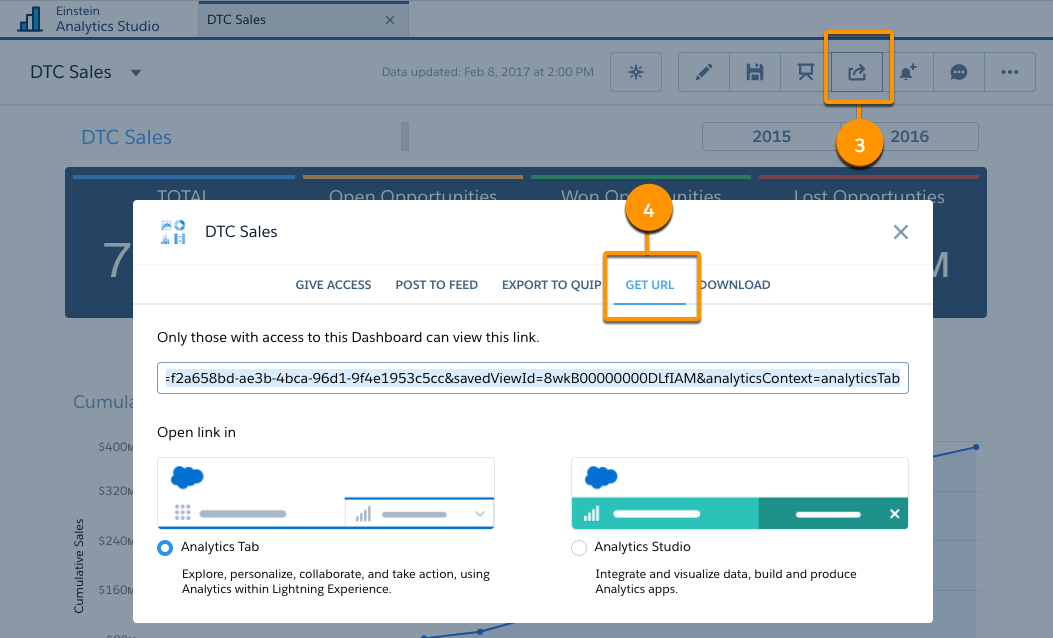The height and width of the screenshot is (638, 1053).
Task: Open the Post to Feed tab
Action: click(436, 285)
